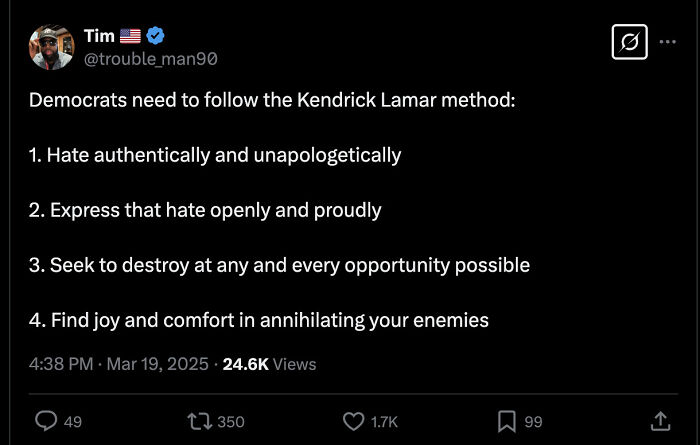Viewport: 700px width, 445px height.
Task: Like the post with the heart icon
Action: [x=353, y=421]
